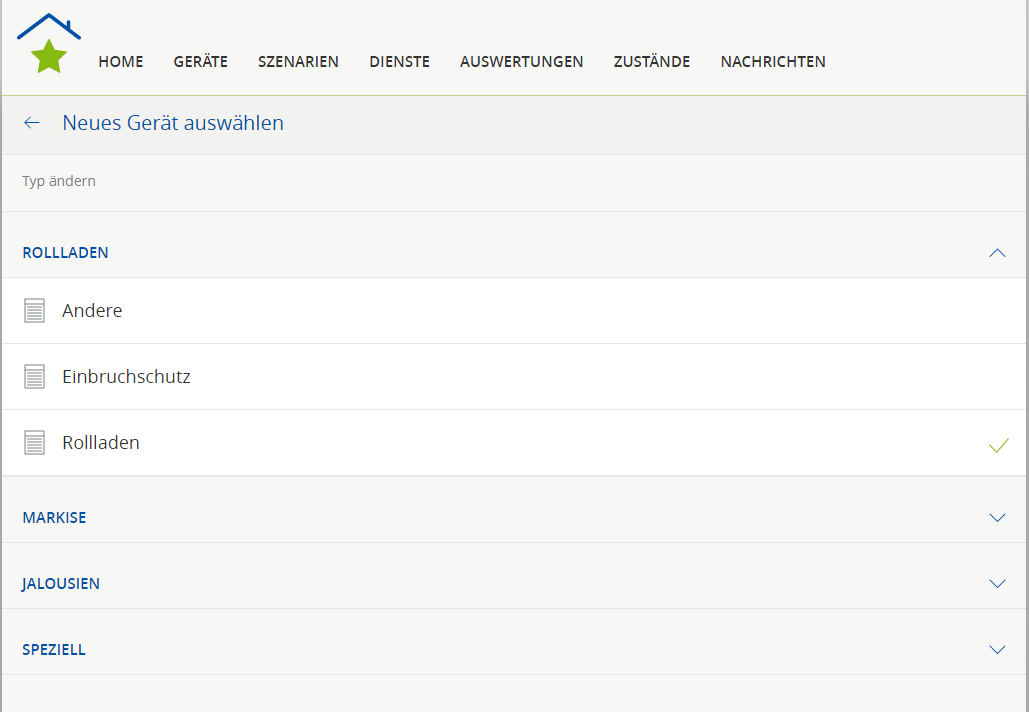Open the NACHRICHTEN menu
This screenshot has height=712, width=1029.
[x=773, y=62]
